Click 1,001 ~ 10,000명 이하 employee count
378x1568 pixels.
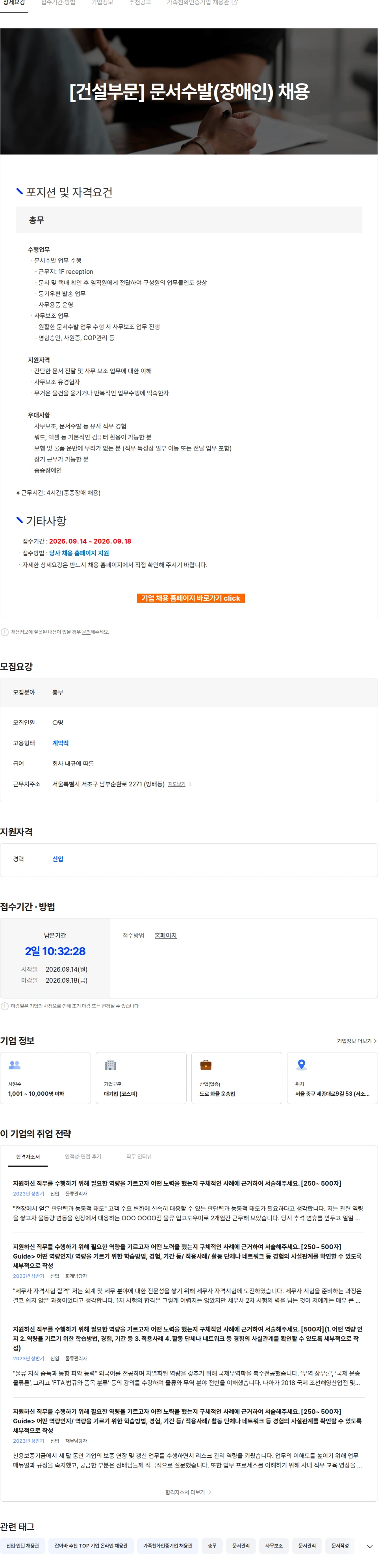(x=36, y=1094)
